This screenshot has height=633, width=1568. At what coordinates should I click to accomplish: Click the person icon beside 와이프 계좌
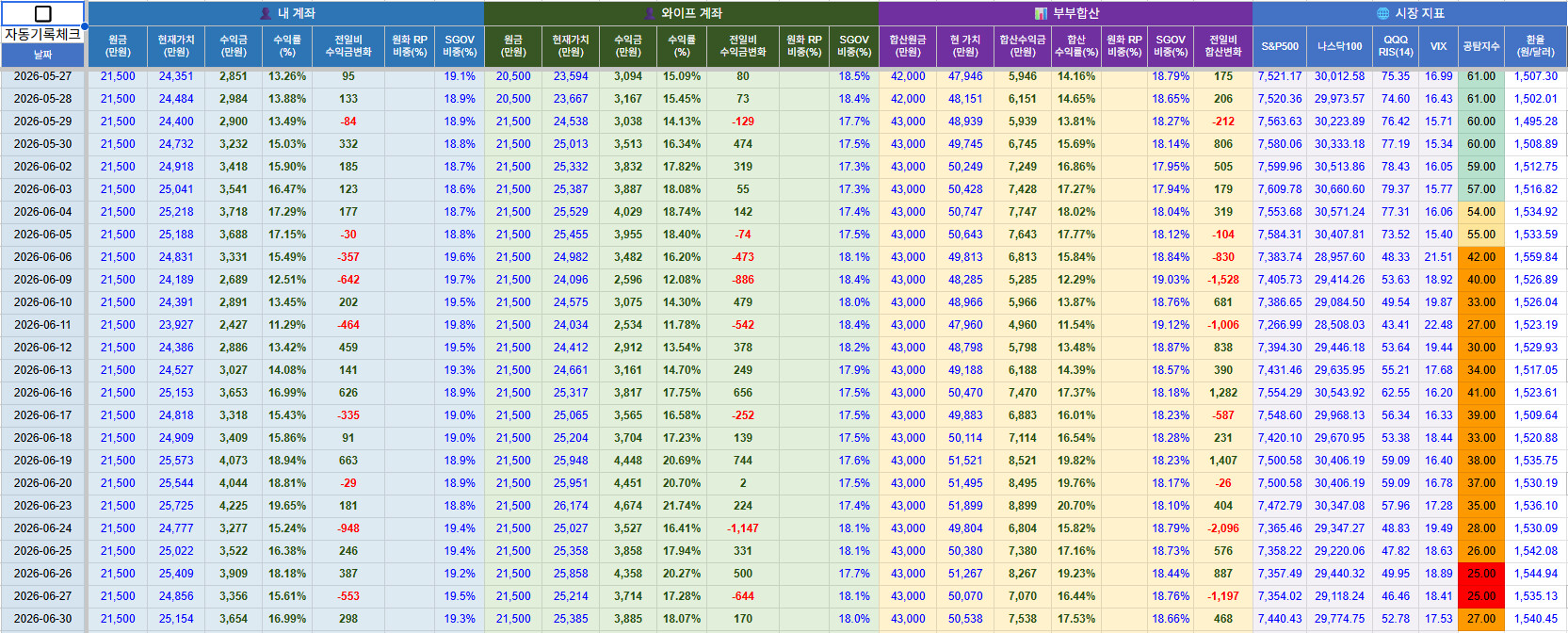point(650,13)
